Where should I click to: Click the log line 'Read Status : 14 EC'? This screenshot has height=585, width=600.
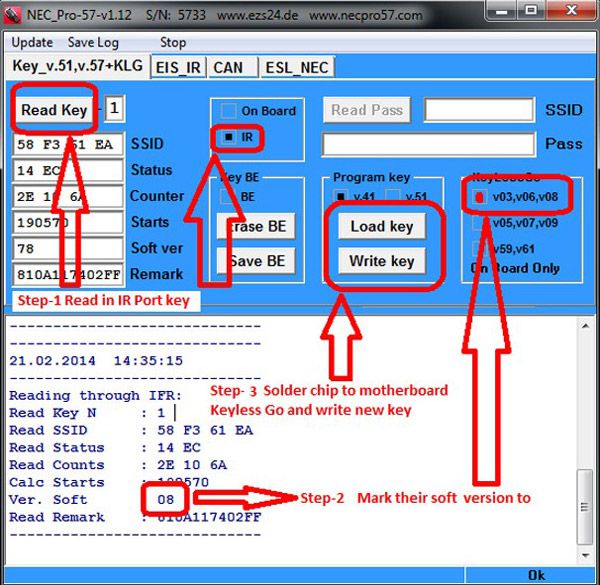point(105,447)
